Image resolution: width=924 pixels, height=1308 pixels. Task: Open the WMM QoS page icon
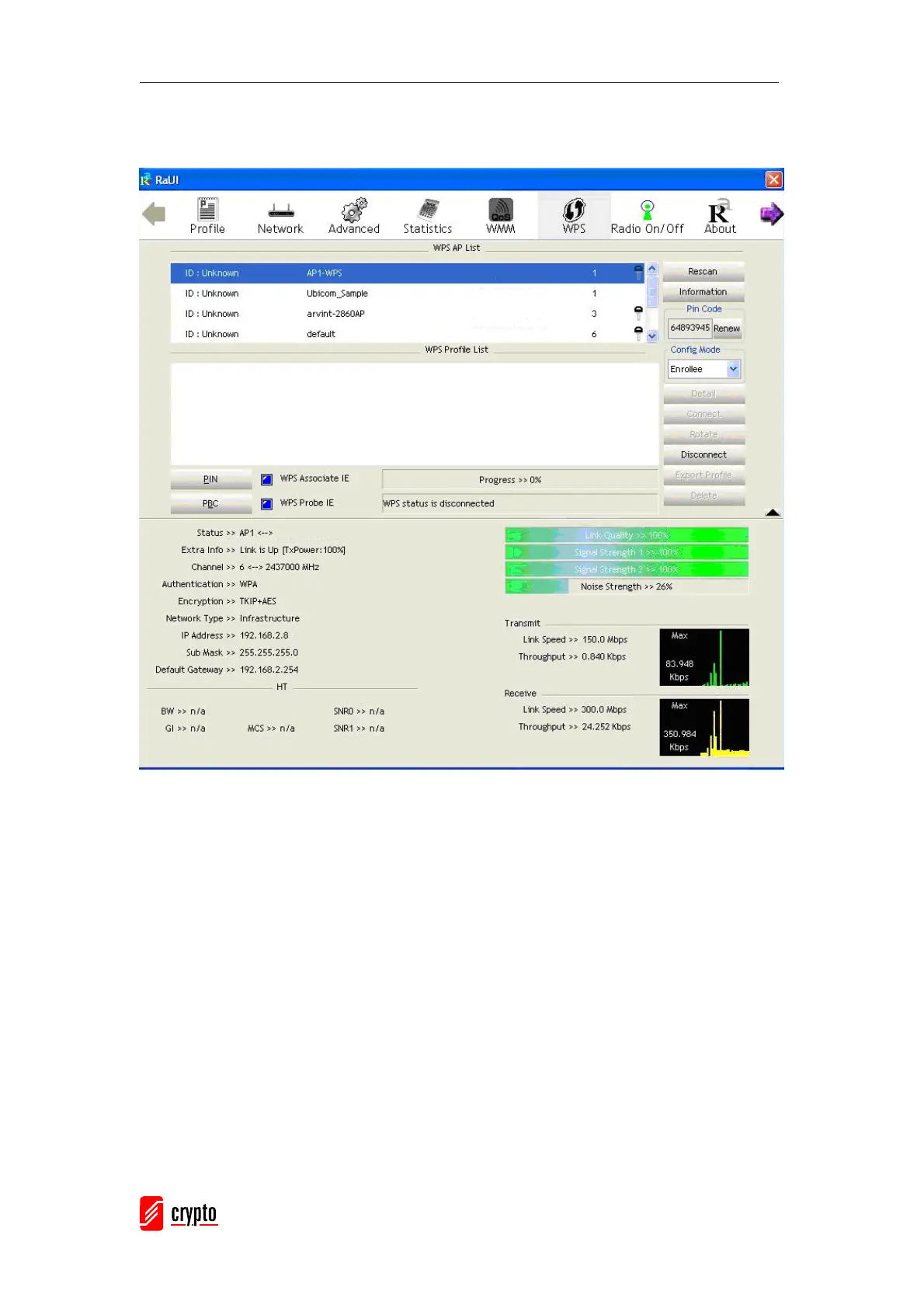tap(501, 215)
